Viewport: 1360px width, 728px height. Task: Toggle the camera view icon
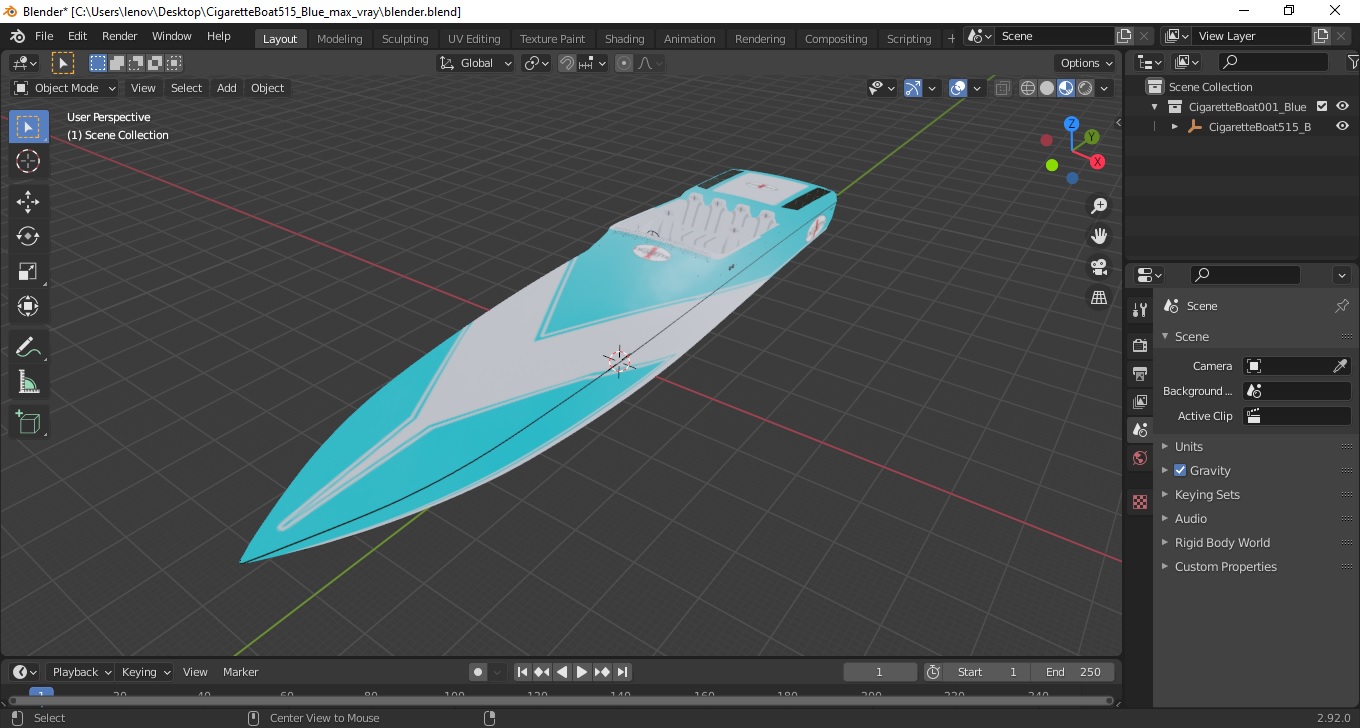[x=1099, y=267]
